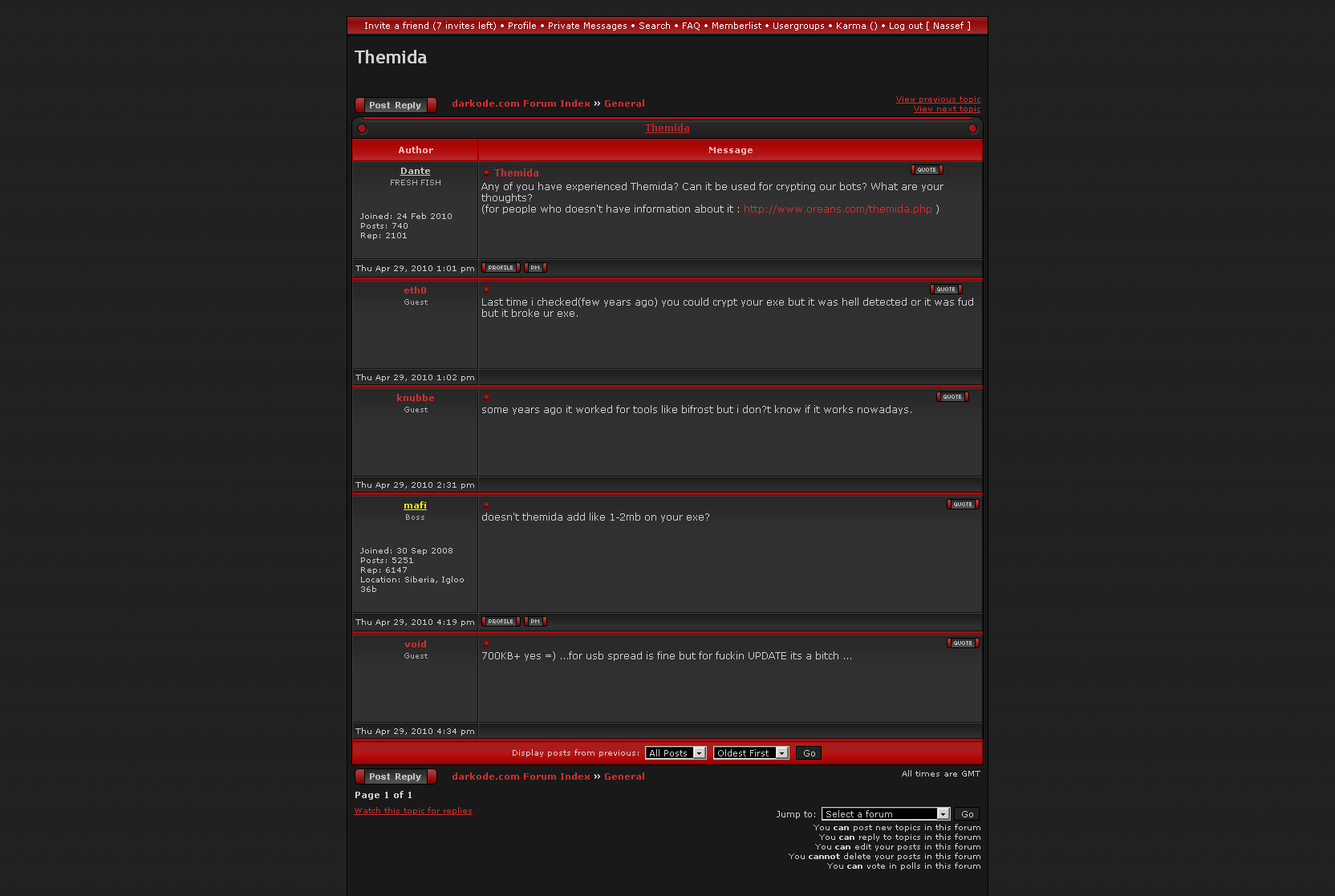The image size is (1335, 896).
Task: Open the Select a forum dropdown
Action: [x=885, y=814]
